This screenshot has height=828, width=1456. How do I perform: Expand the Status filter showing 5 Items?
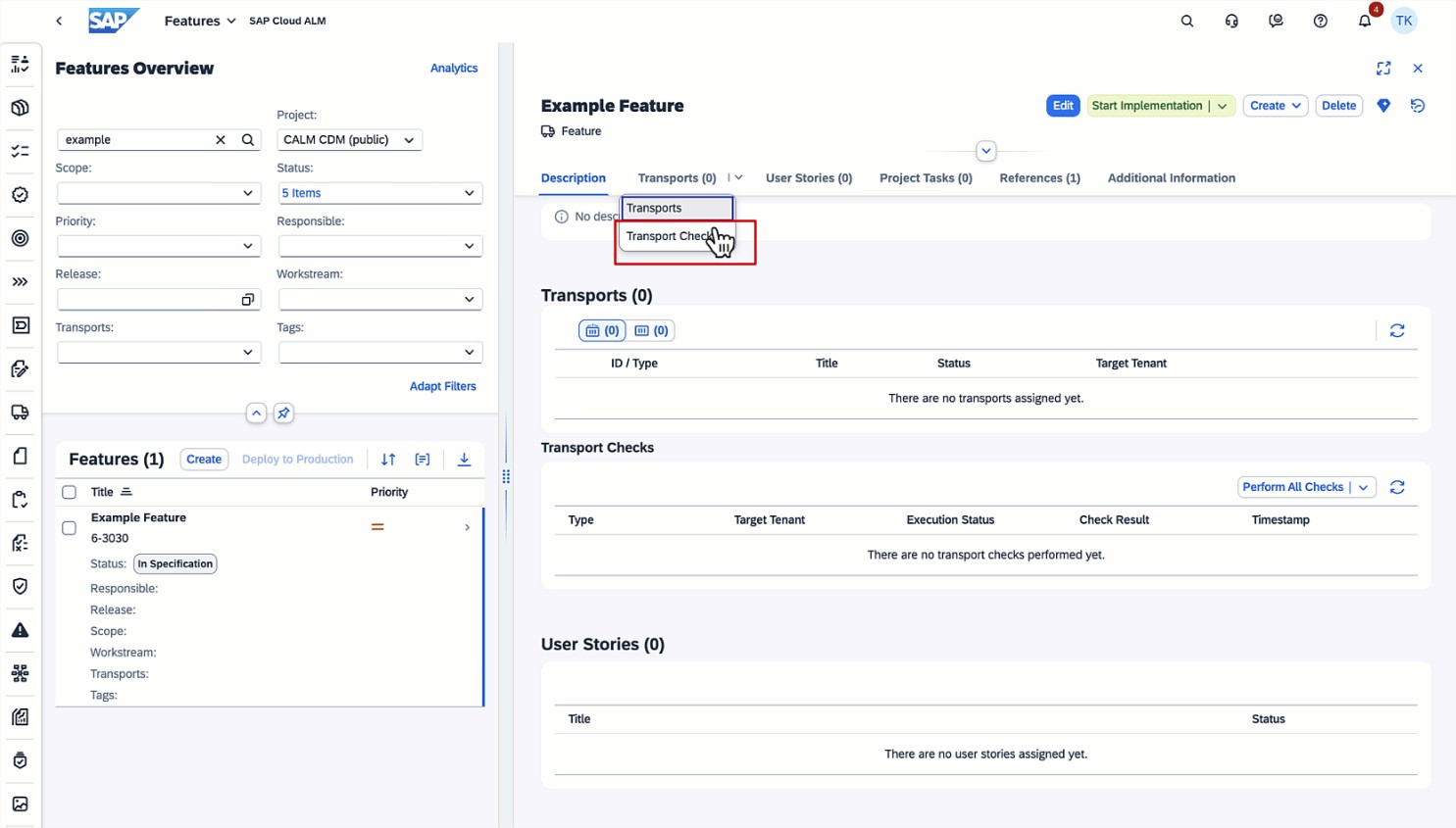pyautogui.click(x=379, y=193)
